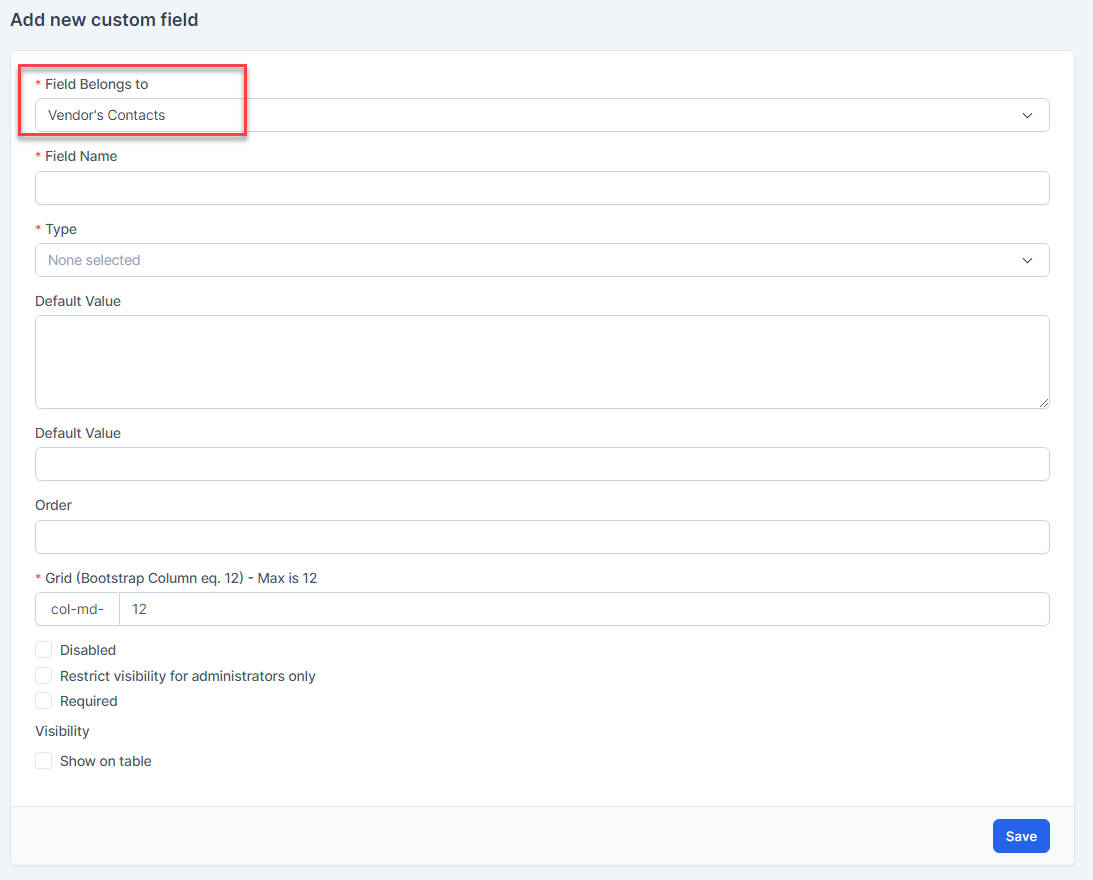The width and height of the screenshot is (1093, 880).
Task: Click the Order input field
Action: [541, 537]
